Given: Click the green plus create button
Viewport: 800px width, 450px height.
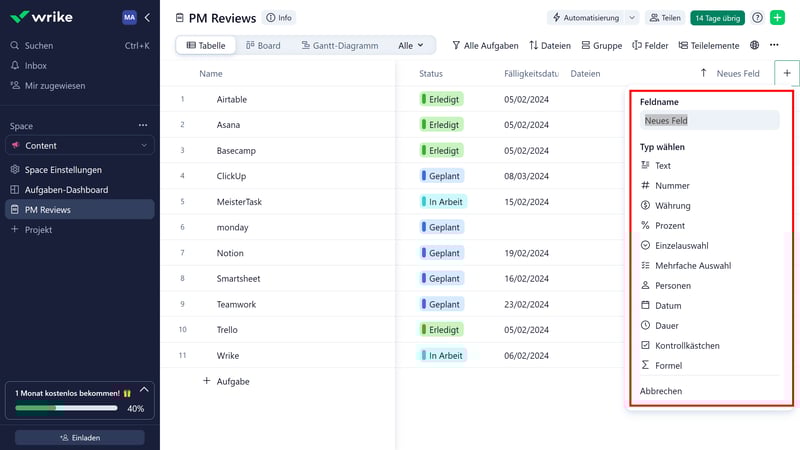Looking at the screenshot, I should (x=778, y=17).
